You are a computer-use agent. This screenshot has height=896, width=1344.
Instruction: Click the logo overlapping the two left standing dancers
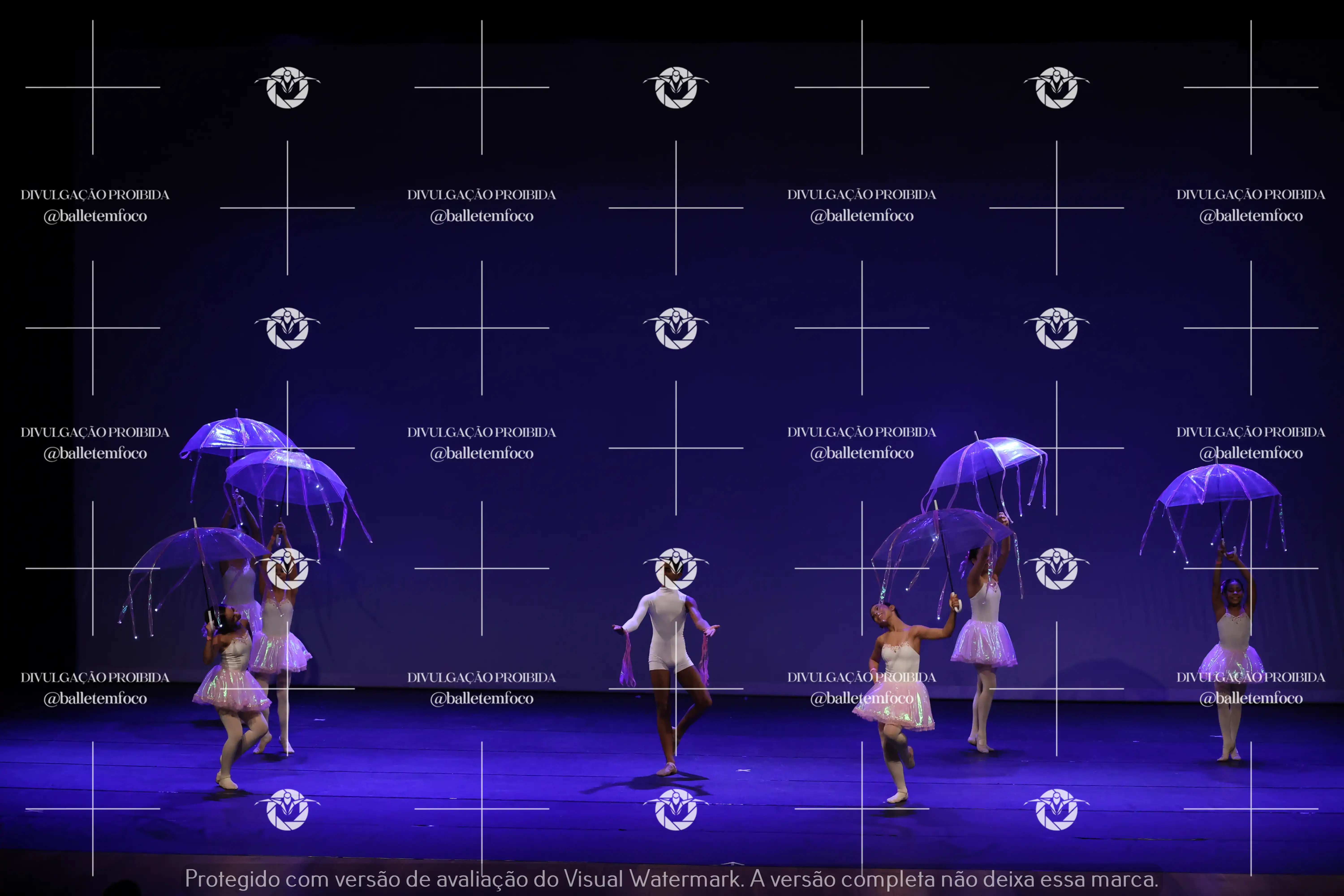coord(287,569)
